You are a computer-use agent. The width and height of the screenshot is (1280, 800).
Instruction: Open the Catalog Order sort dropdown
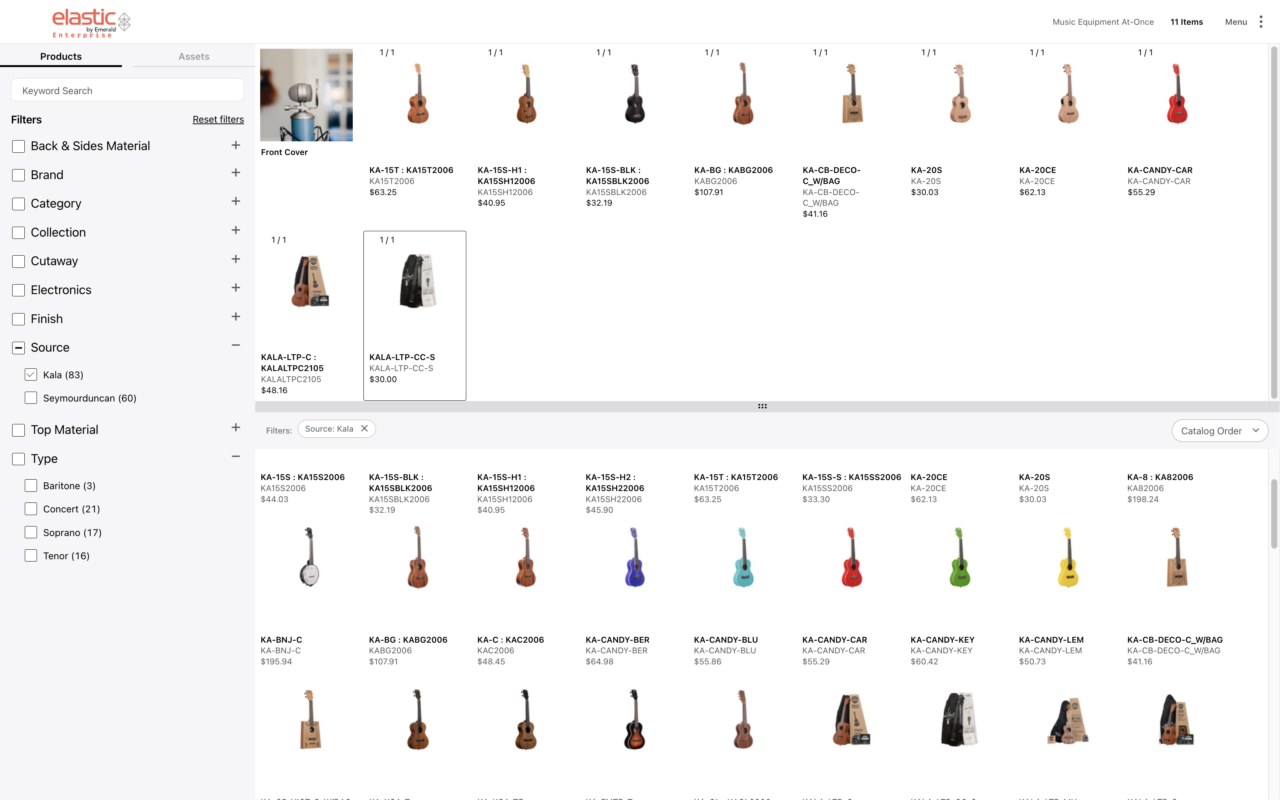pyautogui.click(x=1219, y=430)
